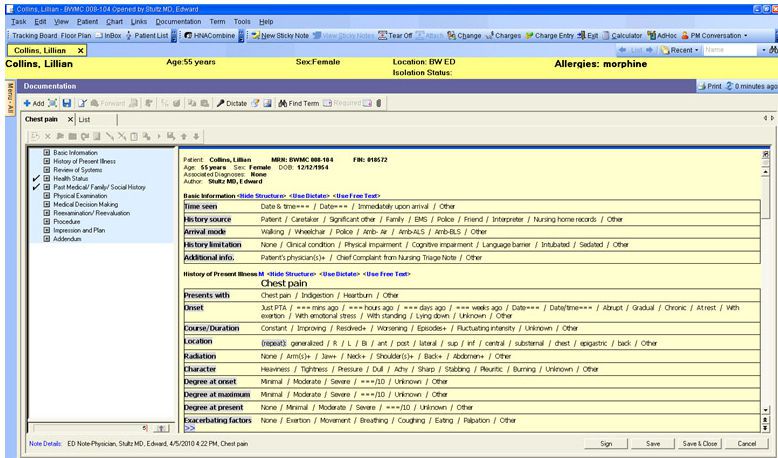The width and height of the screenshot is (778, 458).
Task: Click the document pane vertical scrollbar down arrow
Action: 766,410
